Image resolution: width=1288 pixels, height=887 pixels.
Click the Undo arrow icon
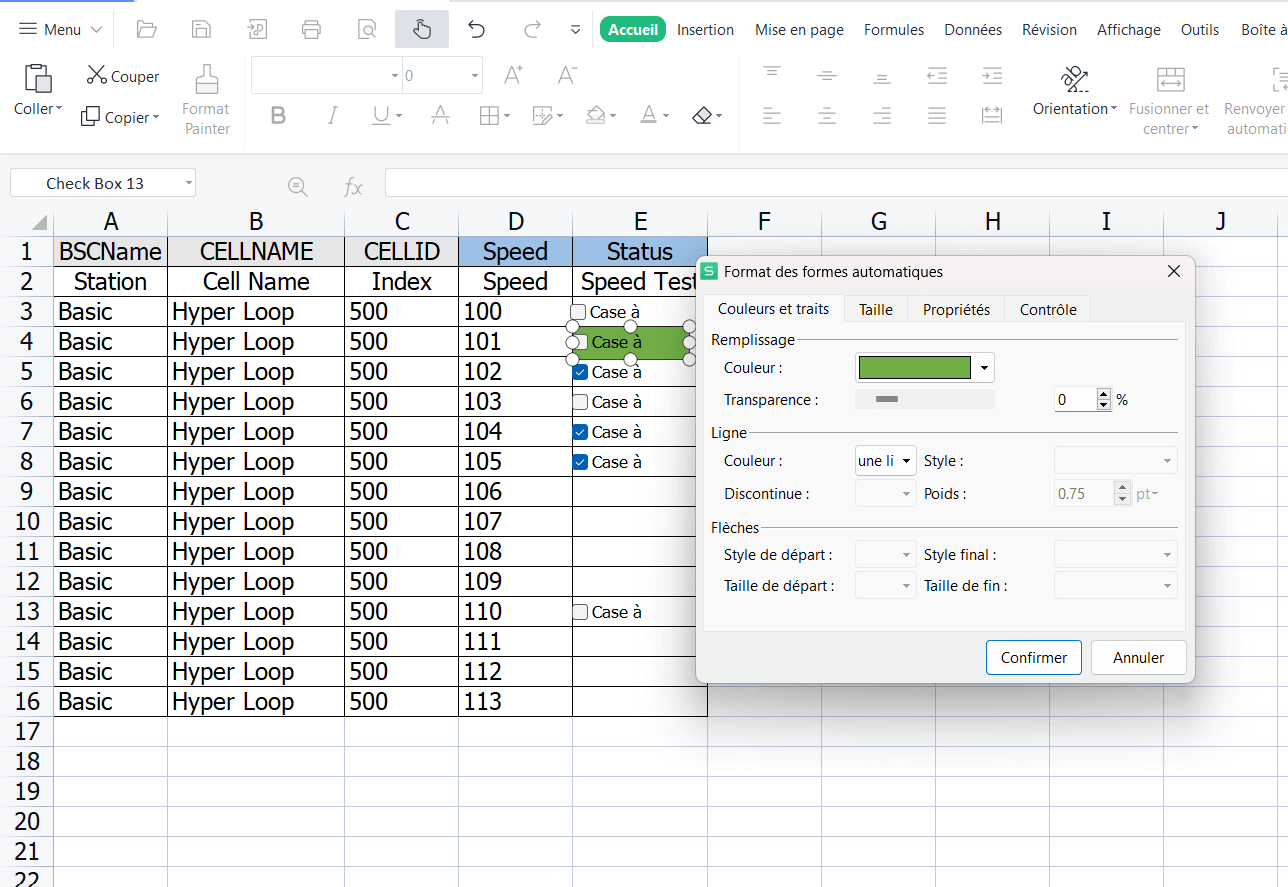click(x=476, y=30)
